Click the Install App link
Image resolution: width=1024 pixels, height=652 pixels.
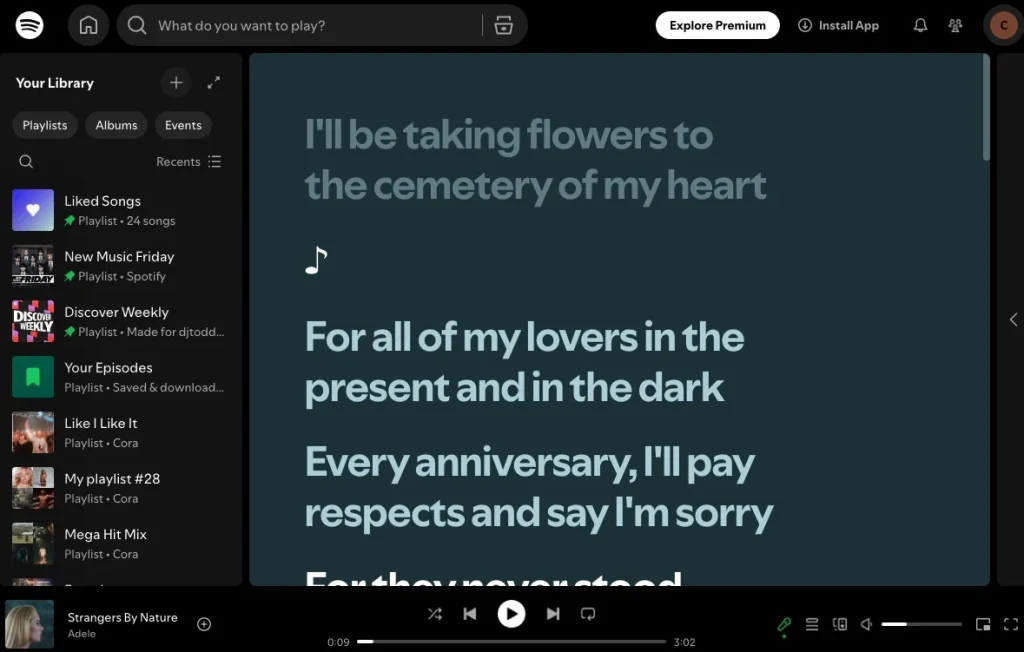839,25
